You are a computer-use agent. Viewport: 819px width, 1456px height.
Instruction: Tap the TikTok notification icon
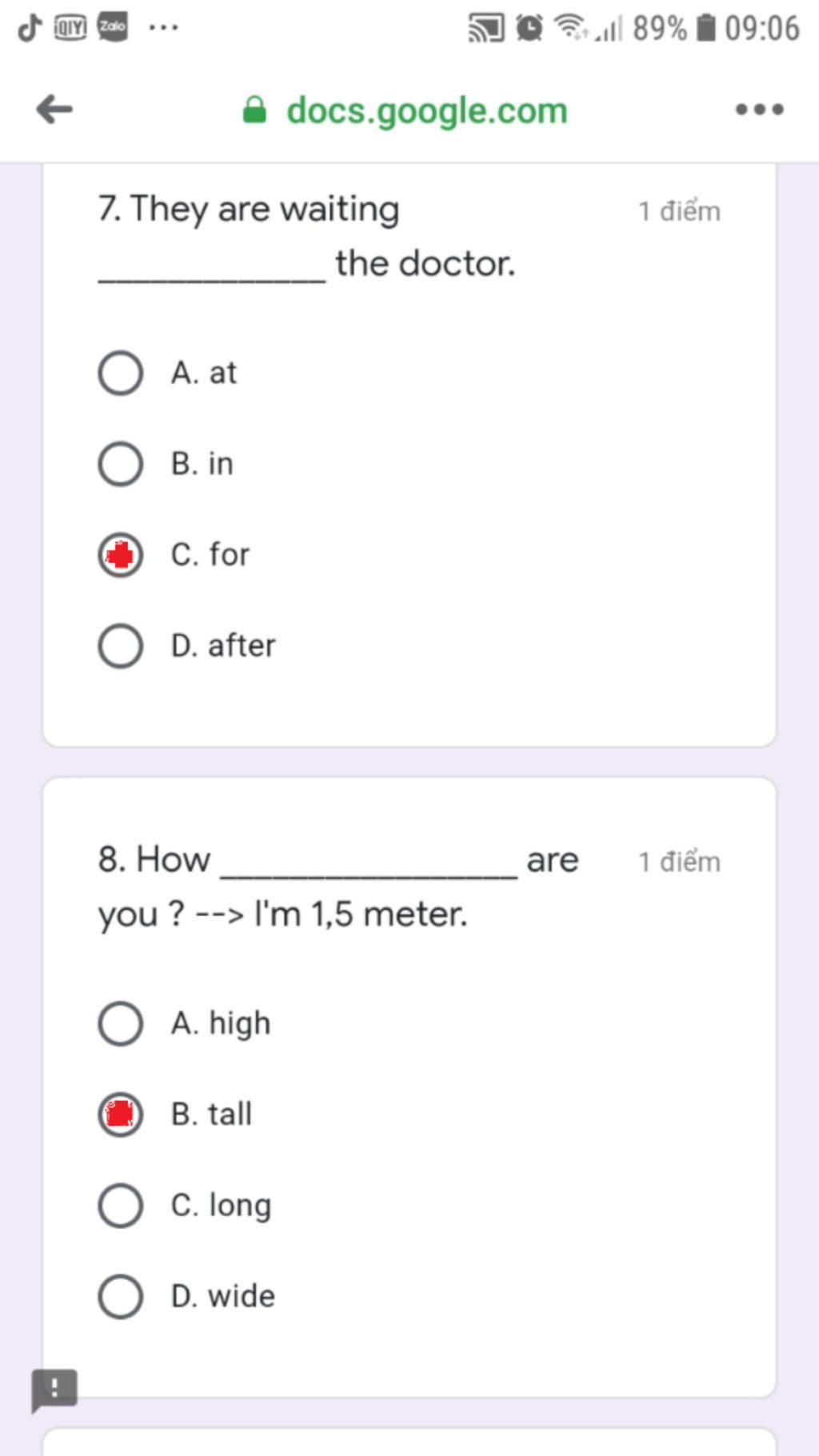pos(30,27)
